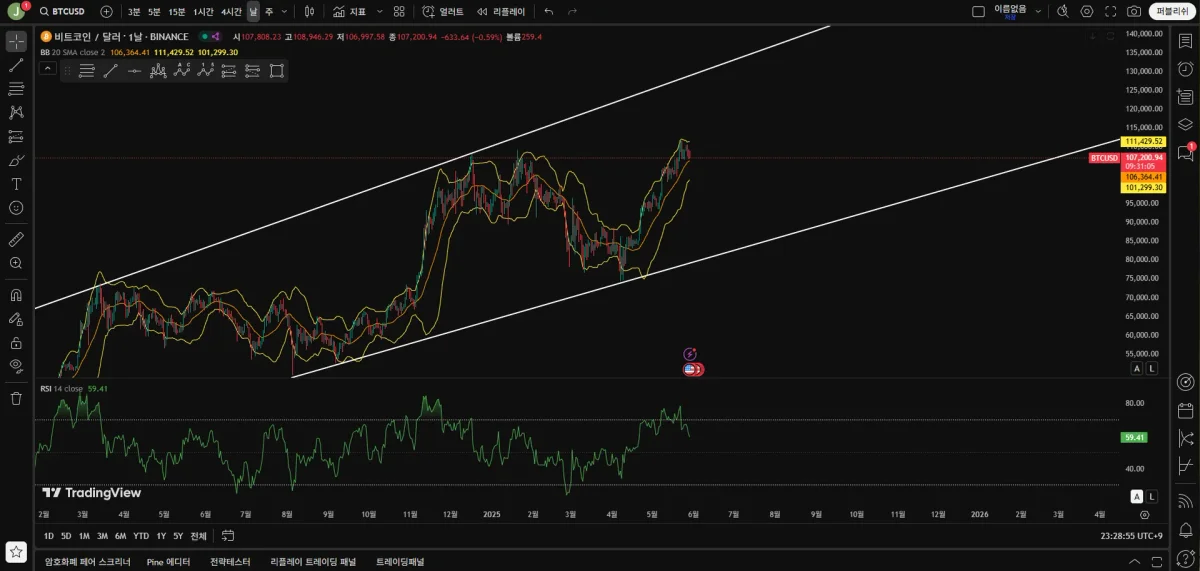Image resolution: width=1200 pixels, height=571 pixels.
Task: Select the brush drawing tool
Action: tap(16, 161)
